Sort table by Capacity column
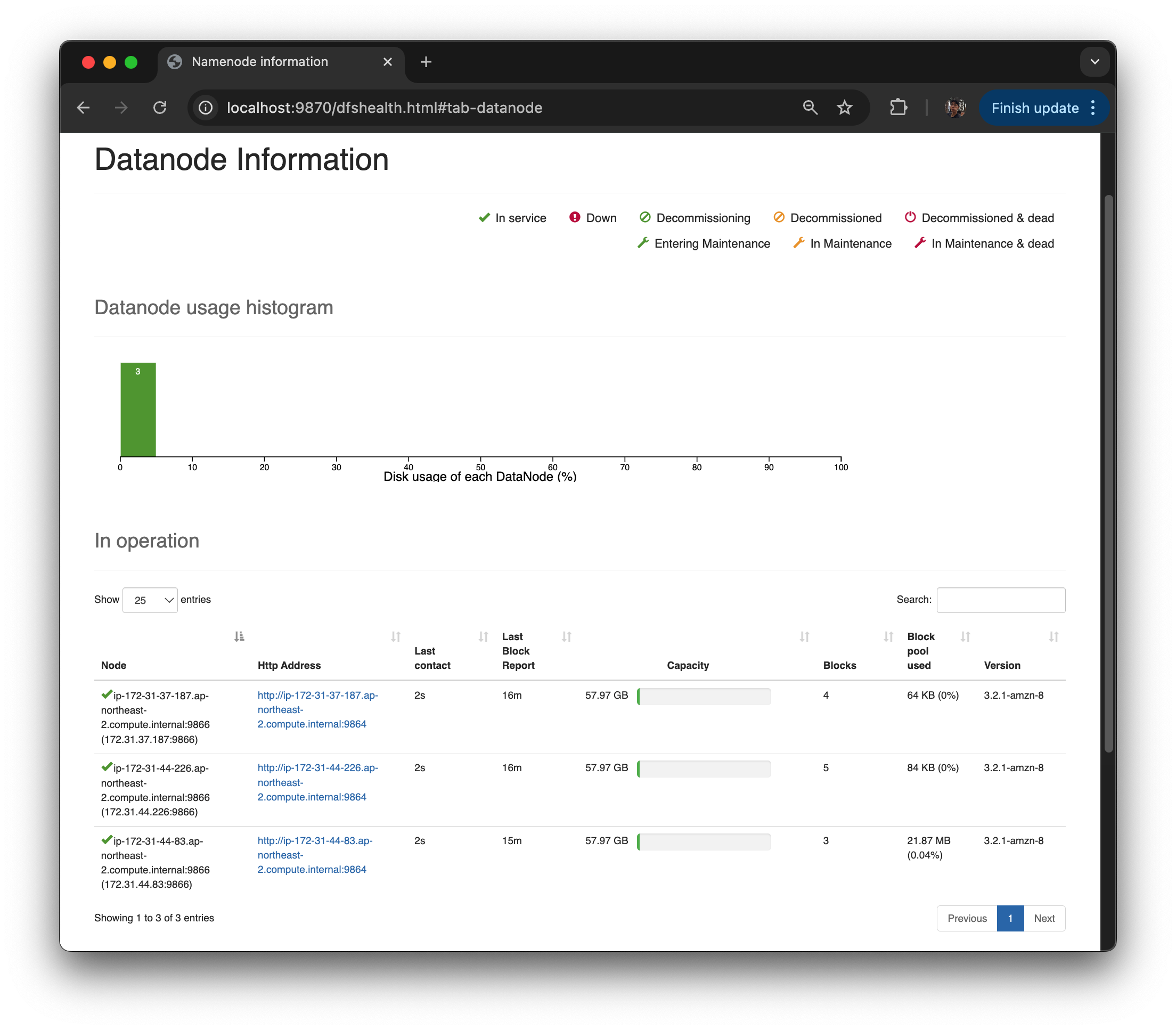 click(804, 636)
